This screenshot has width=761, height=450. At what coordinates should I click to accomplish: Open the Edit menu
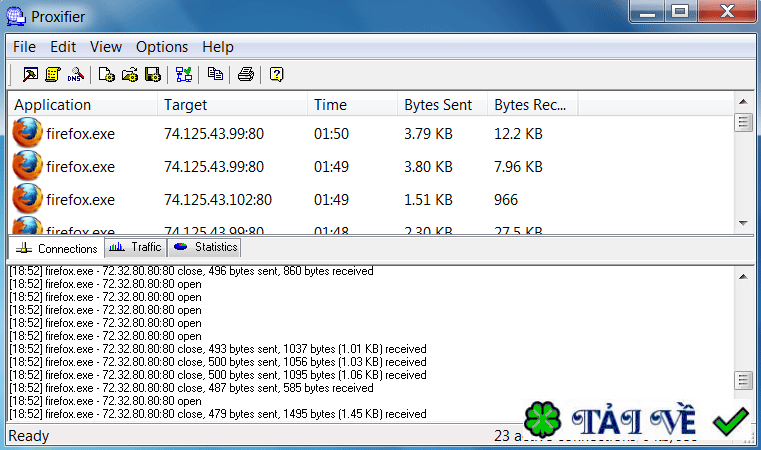pyautogui.click(x=63, y=47)
